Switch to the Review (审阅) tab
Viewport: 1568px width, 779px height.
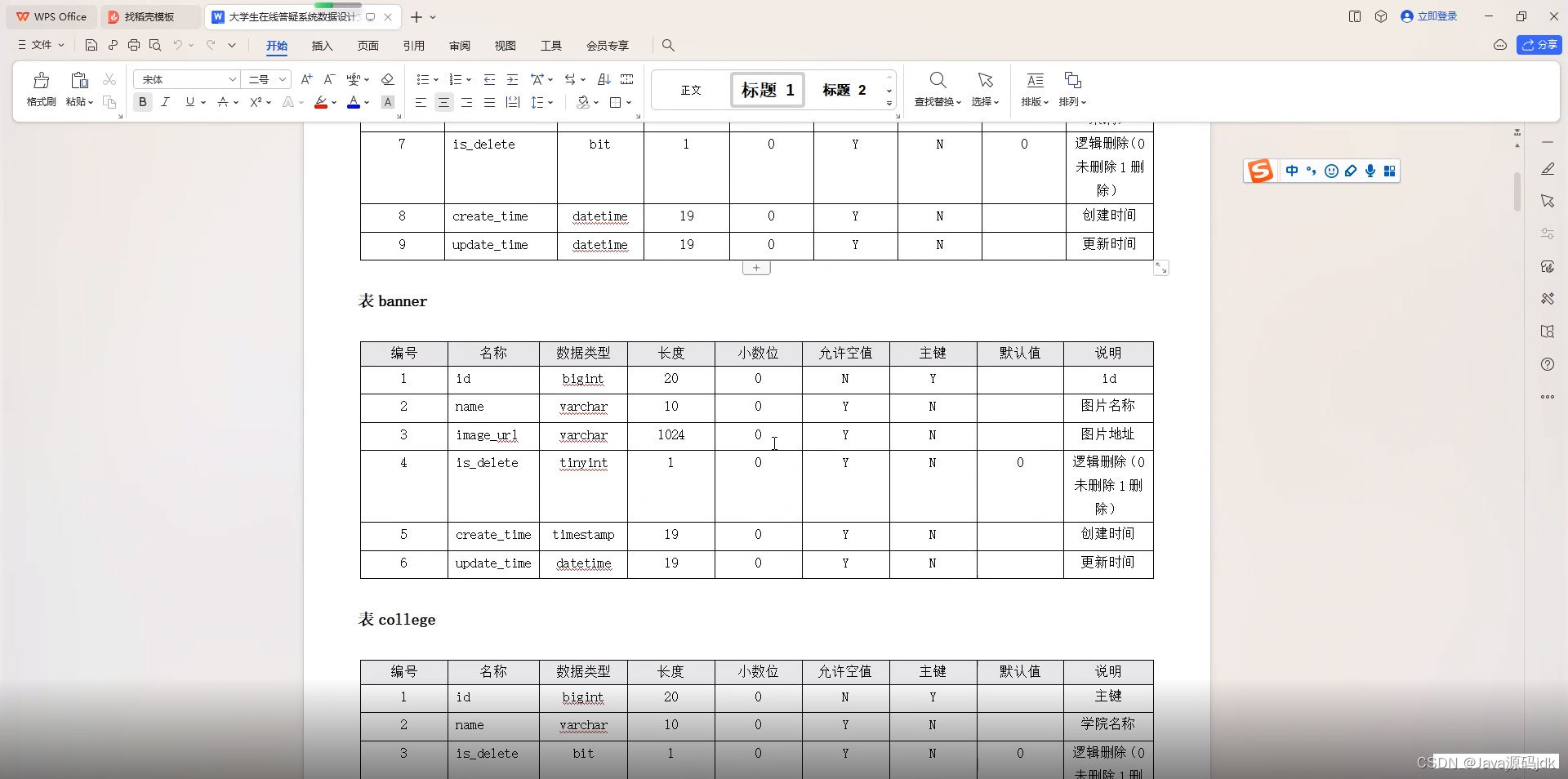459,46
